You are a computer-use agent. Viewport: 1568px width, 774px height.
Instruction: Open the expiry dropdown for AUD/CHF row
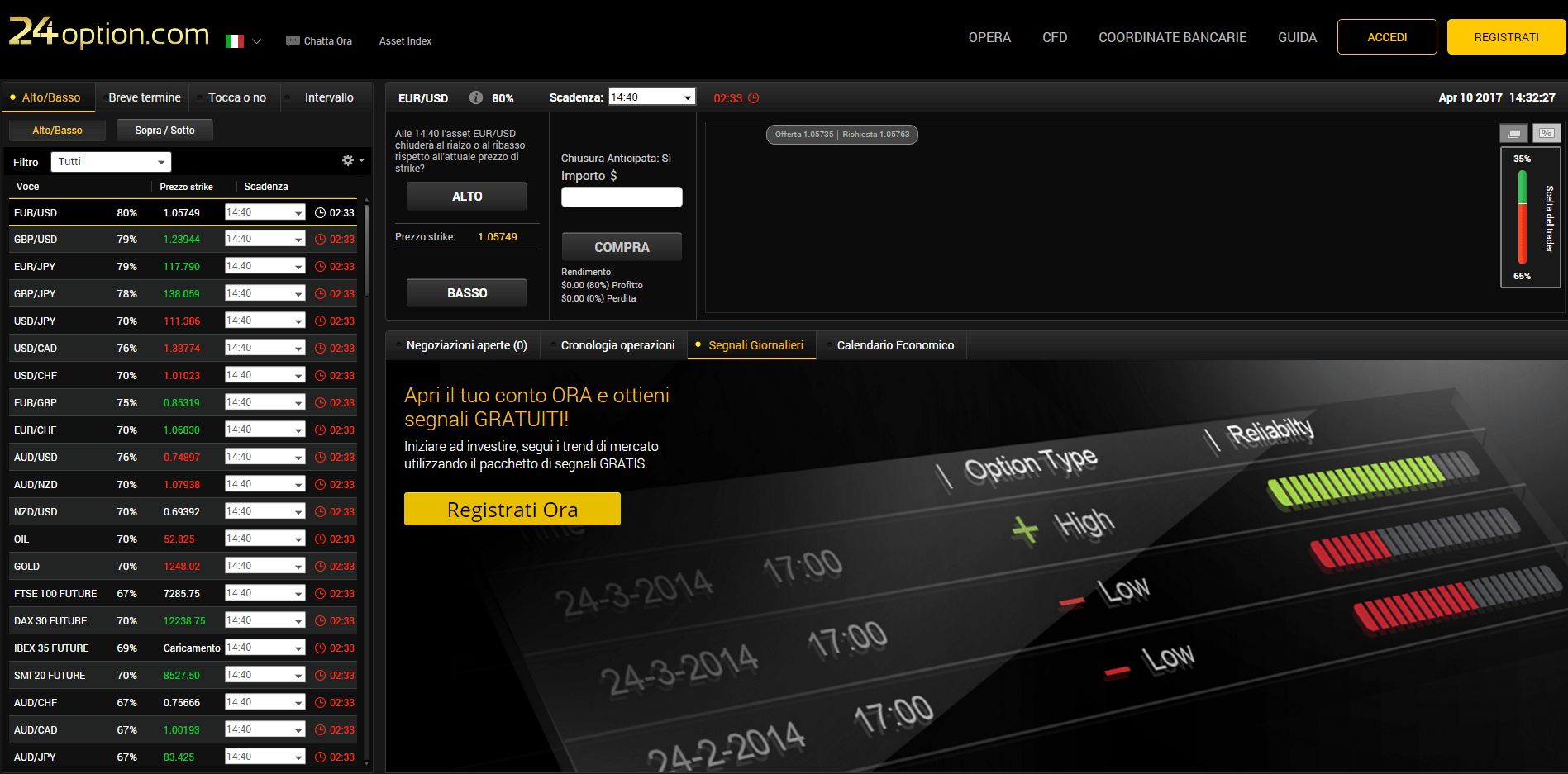pyautogui.click(x=265, y=702)
